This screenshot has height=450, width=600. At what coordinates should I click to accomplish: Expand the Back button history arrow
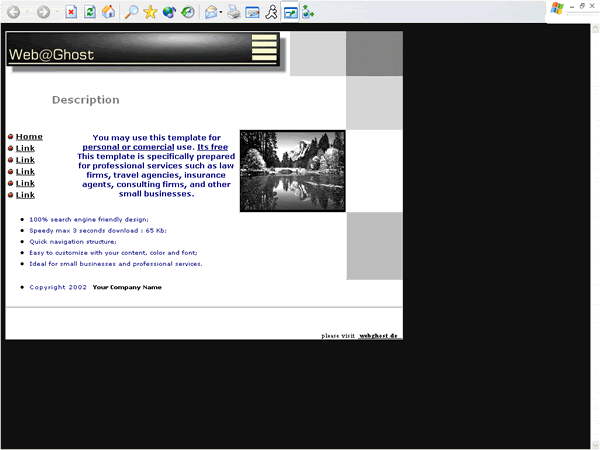tap(25, 12)
